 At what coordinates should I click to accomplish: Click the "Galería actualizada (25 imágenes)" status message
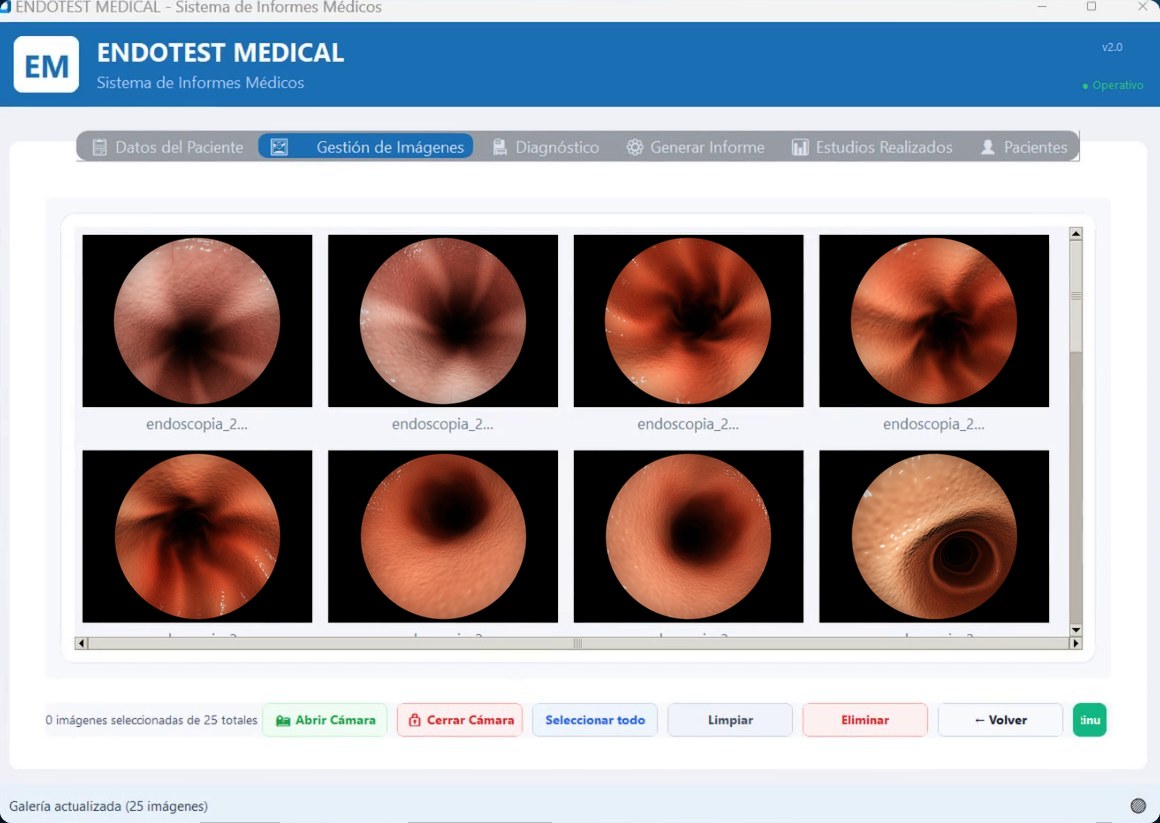[x=109, y=806]
